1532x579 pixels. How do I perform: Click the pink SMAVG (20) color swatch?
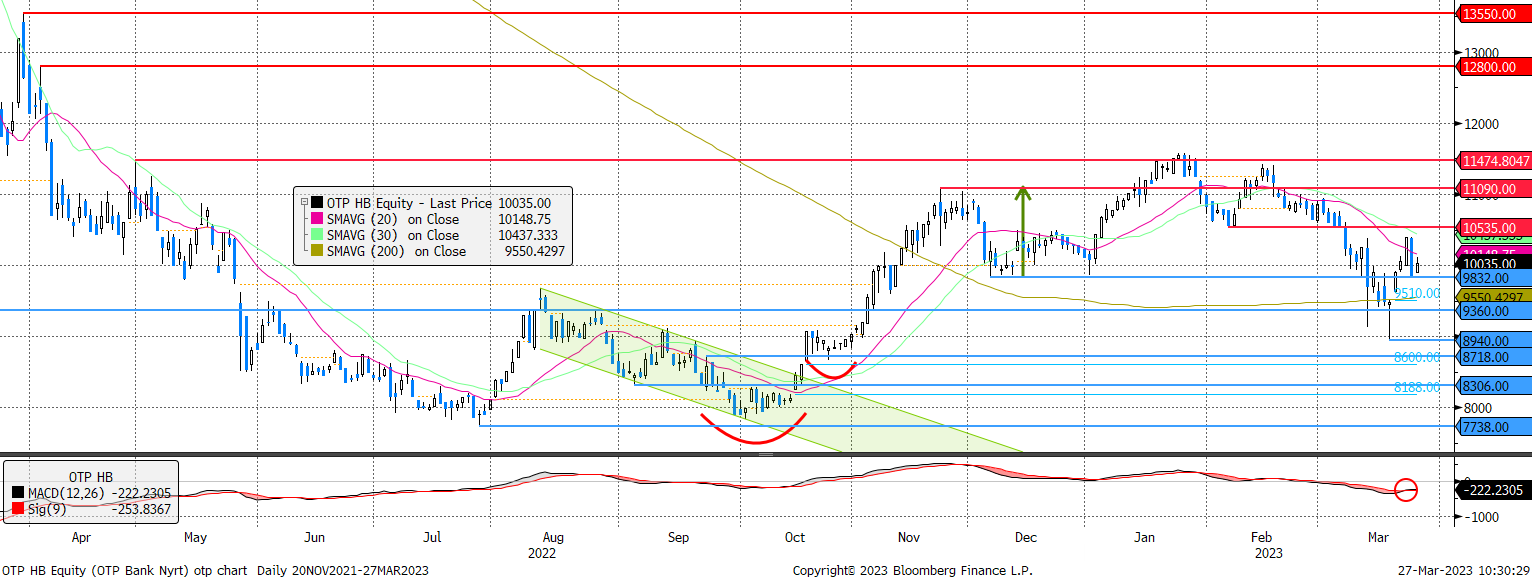[317, 219]
